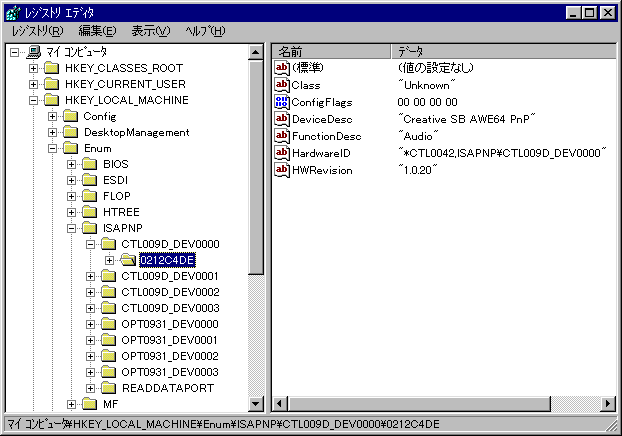Click the string icon of HWRevision value
Image resolution: width=622 pixels, height=436 pixels.
pyautogui.click(x=282, y=170)
